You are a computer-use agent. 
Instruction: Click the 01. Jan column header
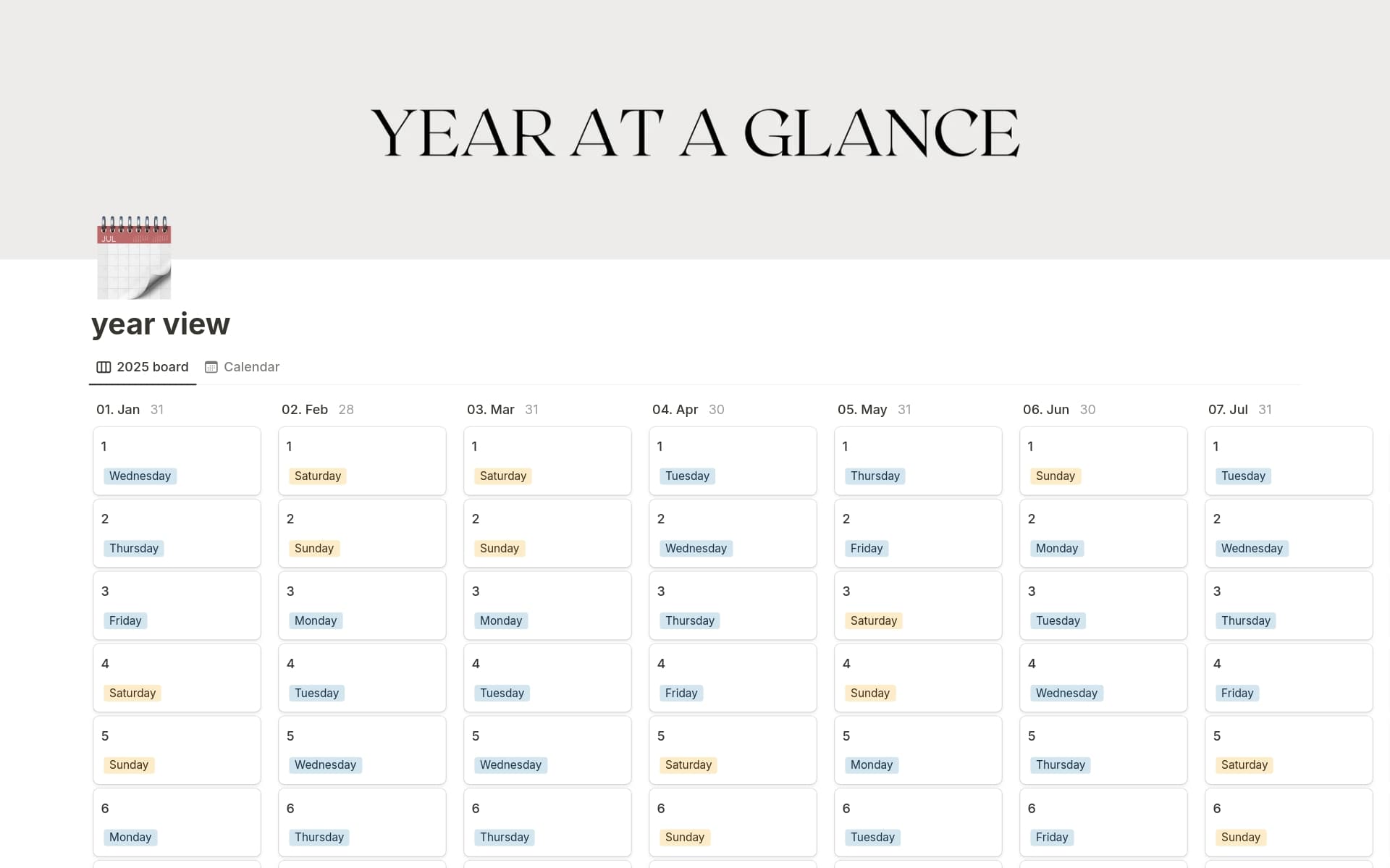[x=119, y=409]
